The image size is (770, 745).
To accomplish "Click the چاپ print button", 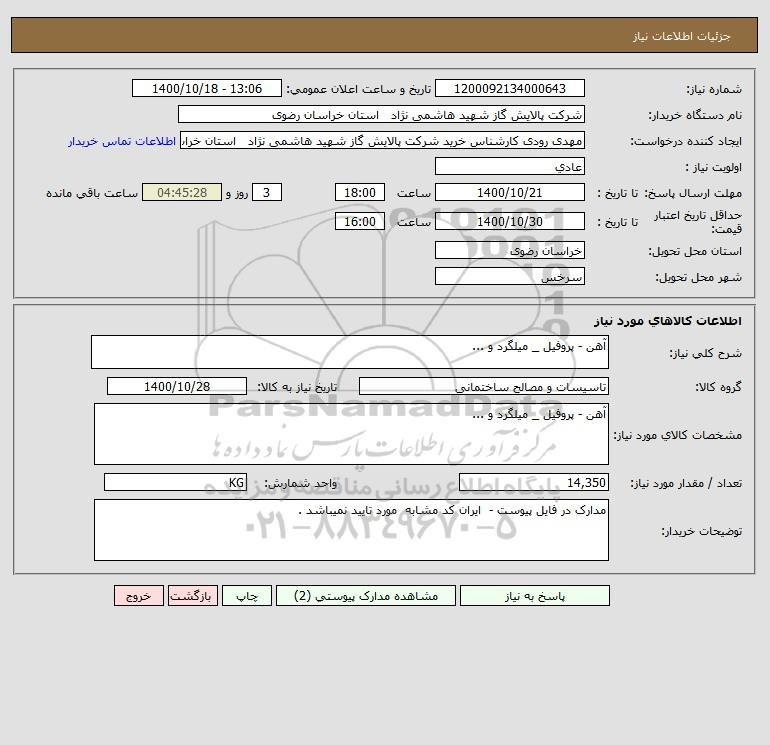I will point(247,596).
